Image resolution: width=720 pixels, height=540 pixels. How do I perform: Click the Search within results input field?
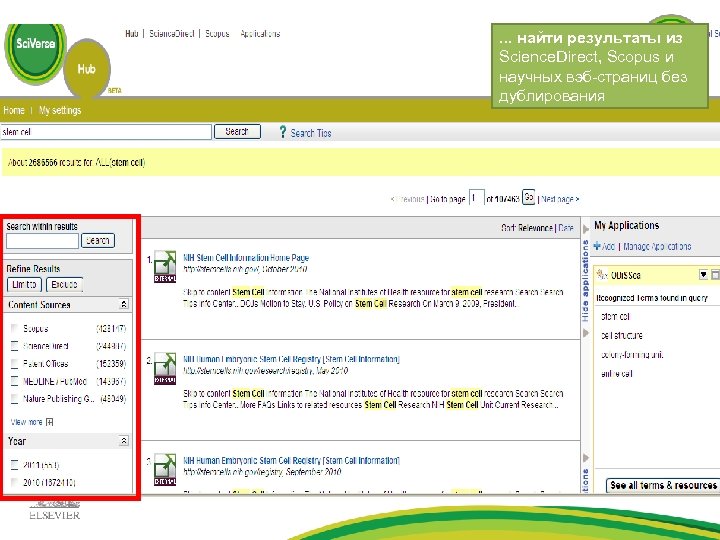42,241
